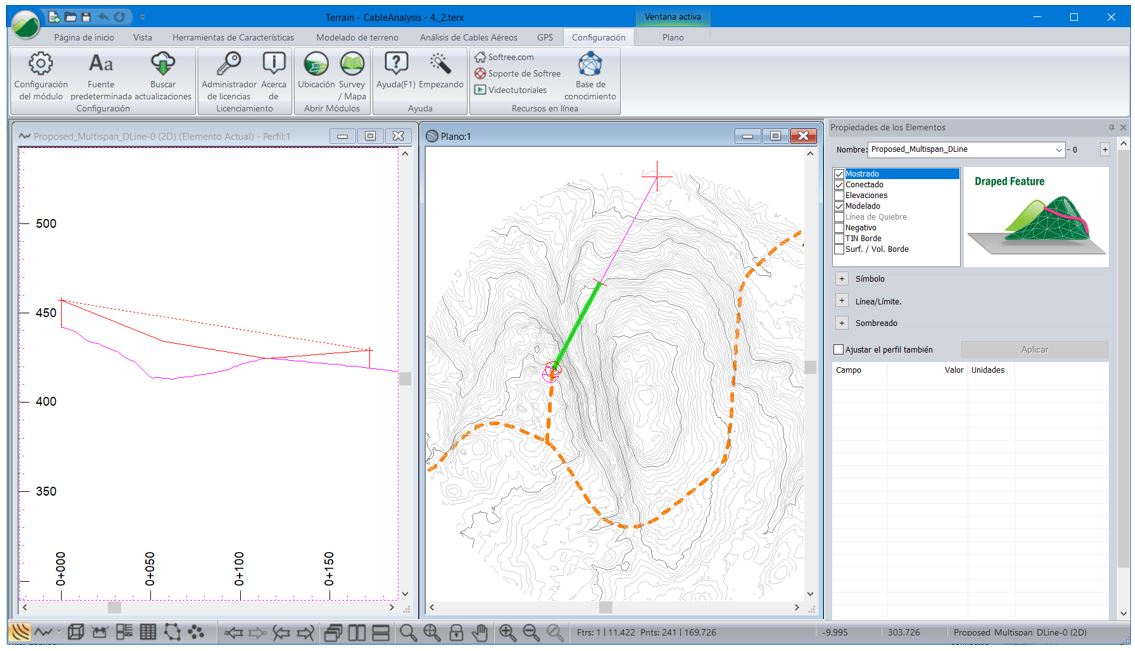
Task: Open the Análisis de Cables Aéreos tab
Action: 468,37
